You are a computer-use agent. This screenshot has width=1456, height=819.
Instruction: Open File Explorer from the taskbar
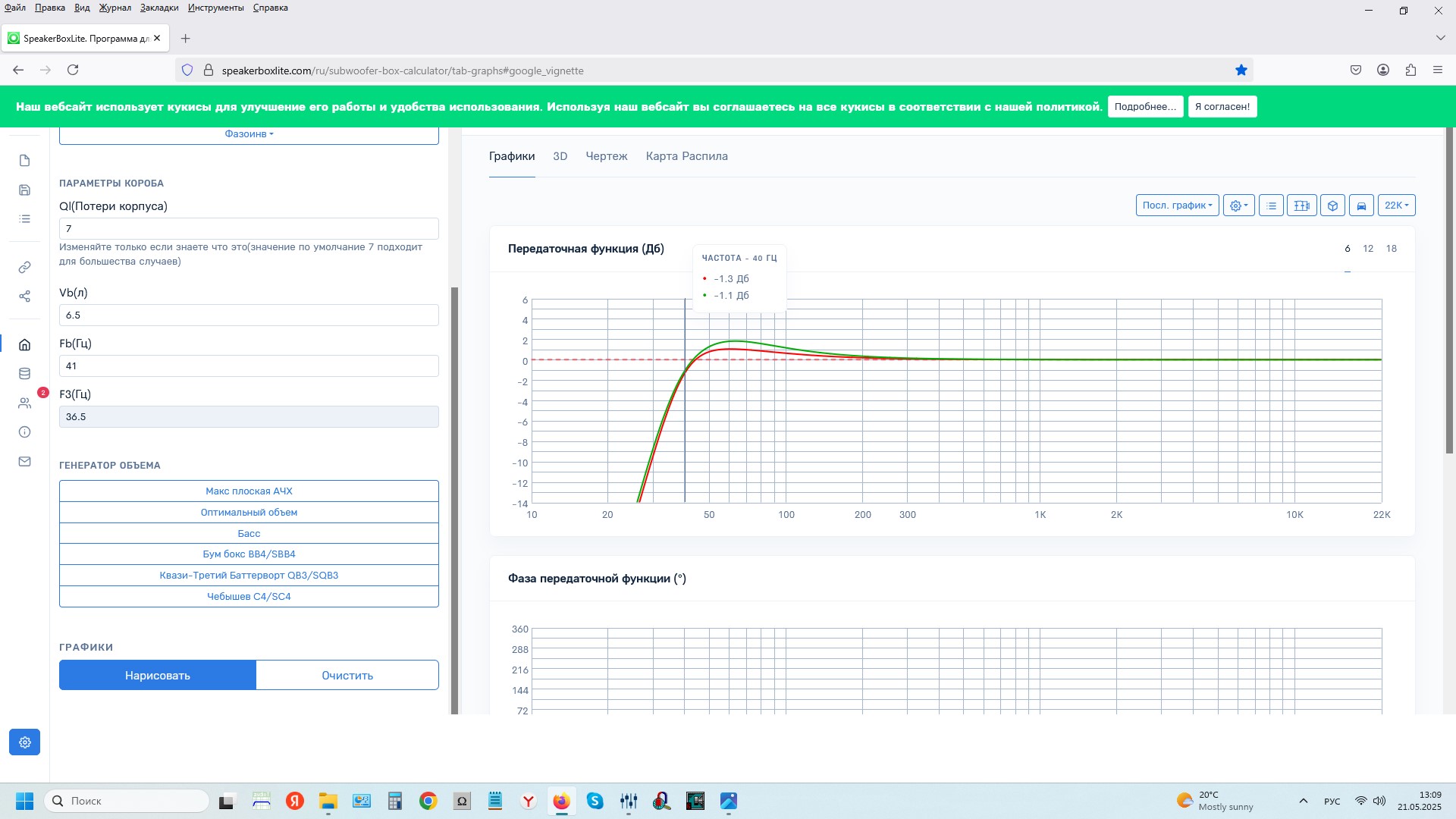pyautogui.click(x=328, y=801)
